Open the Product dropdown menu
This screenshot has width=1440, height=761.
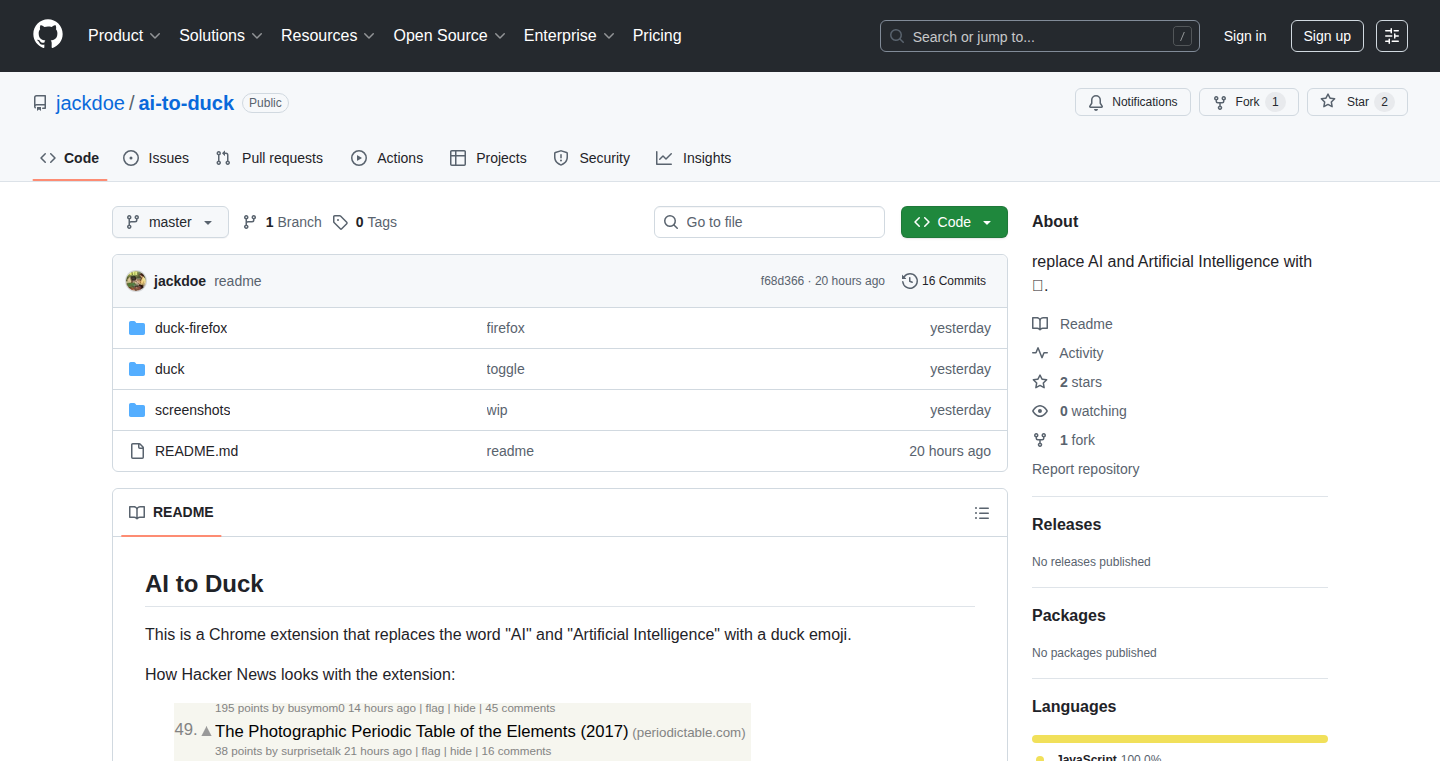124,36
